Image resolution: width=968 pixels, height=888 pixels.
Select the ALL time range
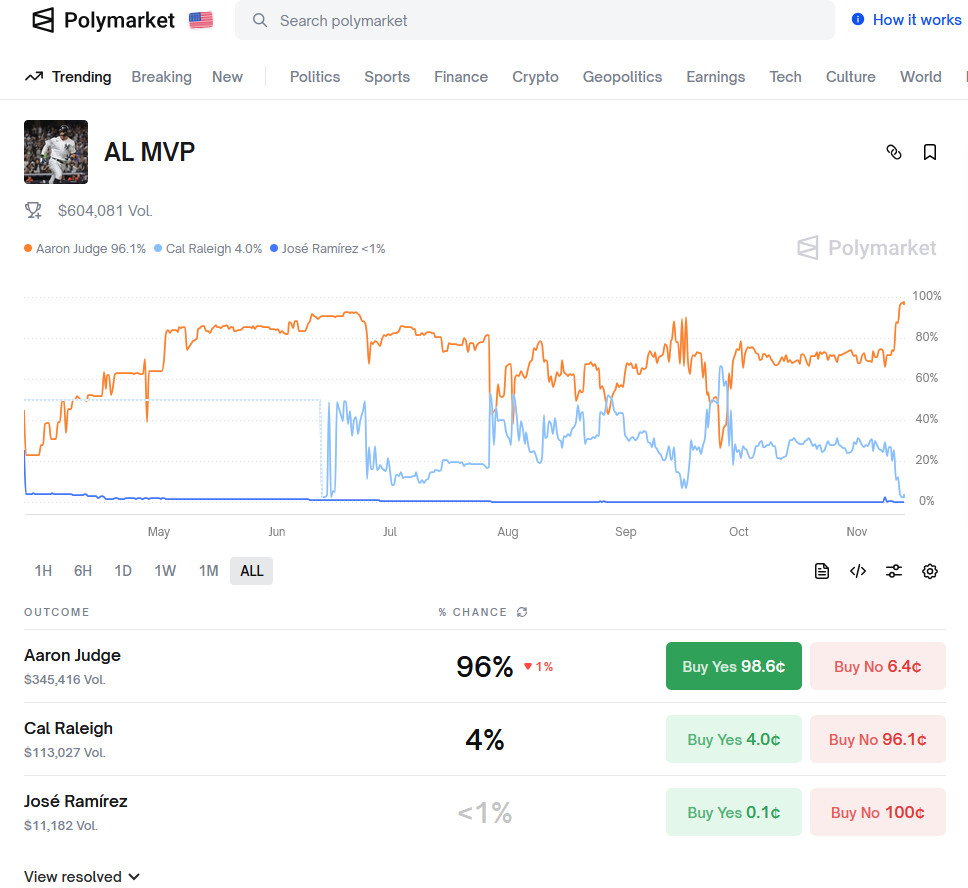251,571
